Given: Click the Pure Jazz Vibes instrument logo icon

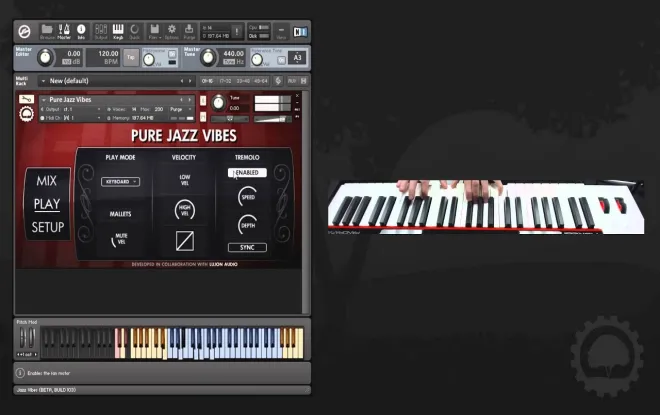Looking at the screenshot, I should coord(26,114).
